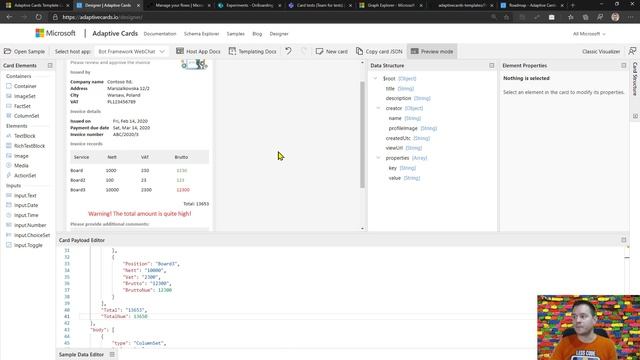
Task: Collapse the Data Structure panel
Action: coord(491,65)
